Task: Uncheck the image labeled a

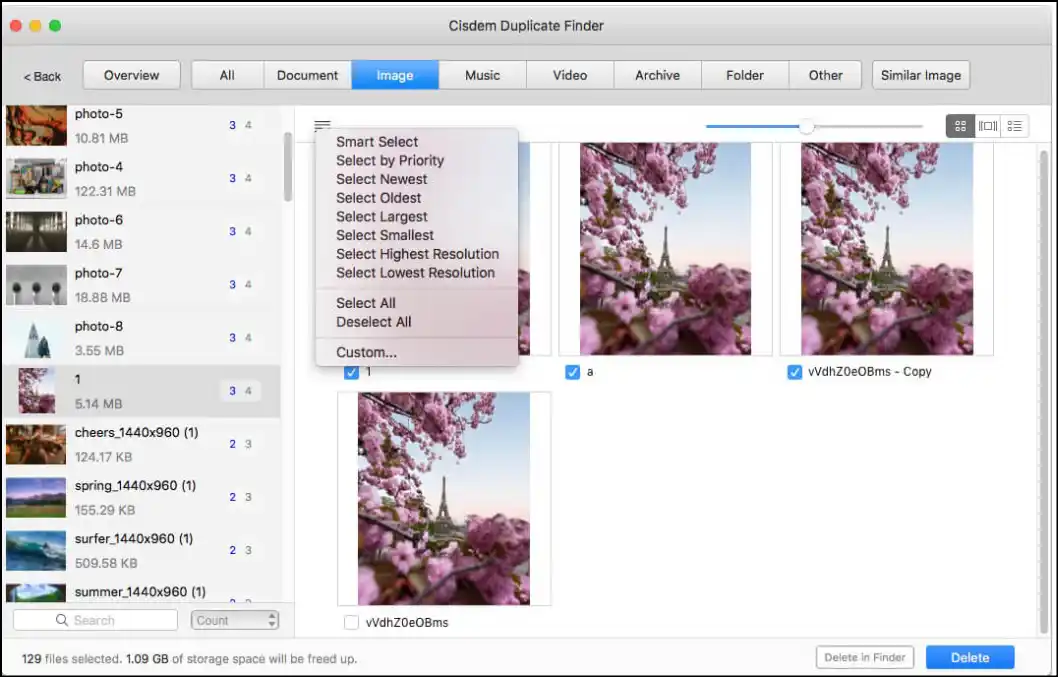Action: click(573, 372)
